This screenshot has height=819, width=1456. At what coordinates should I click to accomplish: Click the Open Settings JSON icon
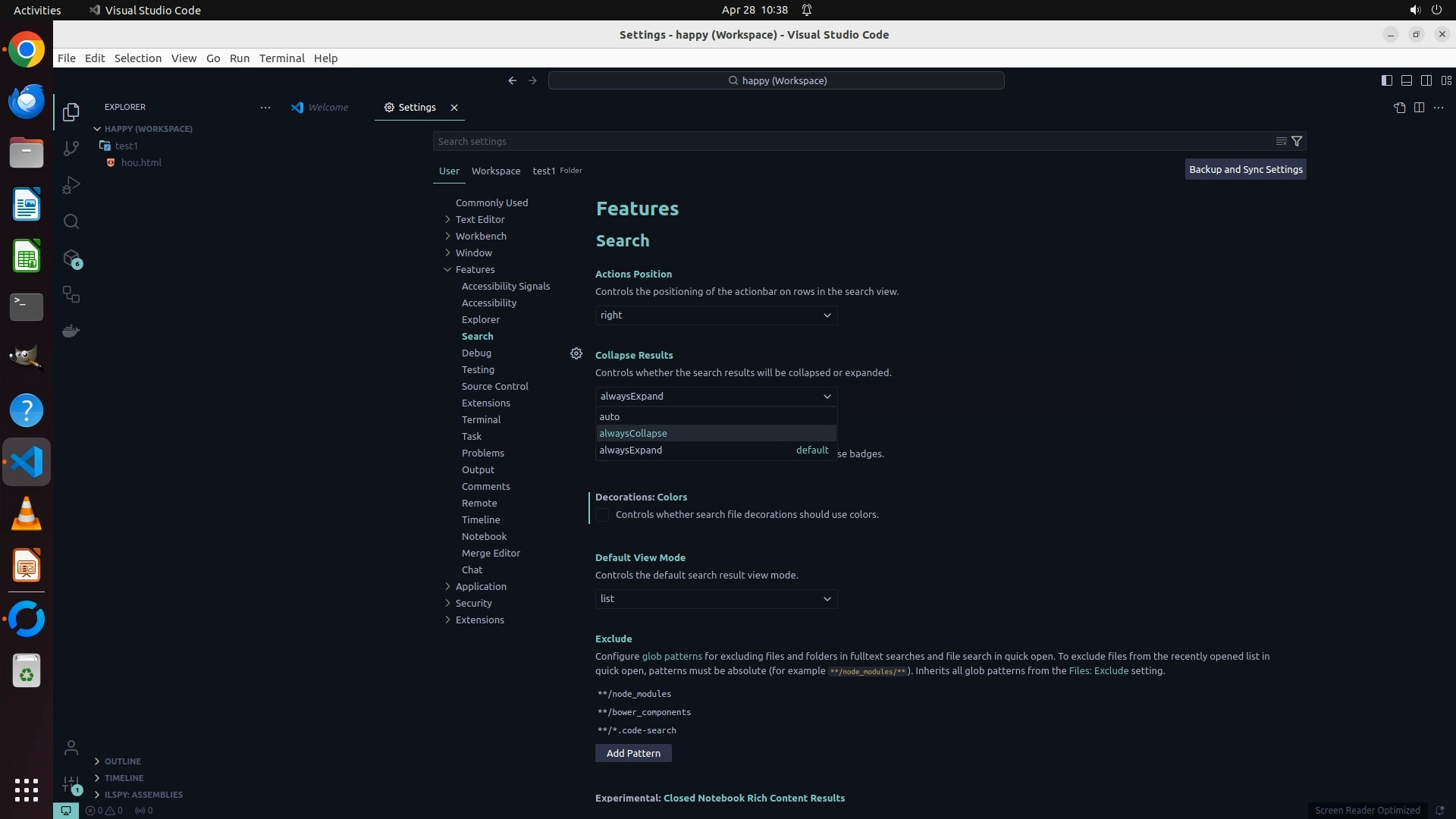pyautogui.click(x=1399, y=108)
